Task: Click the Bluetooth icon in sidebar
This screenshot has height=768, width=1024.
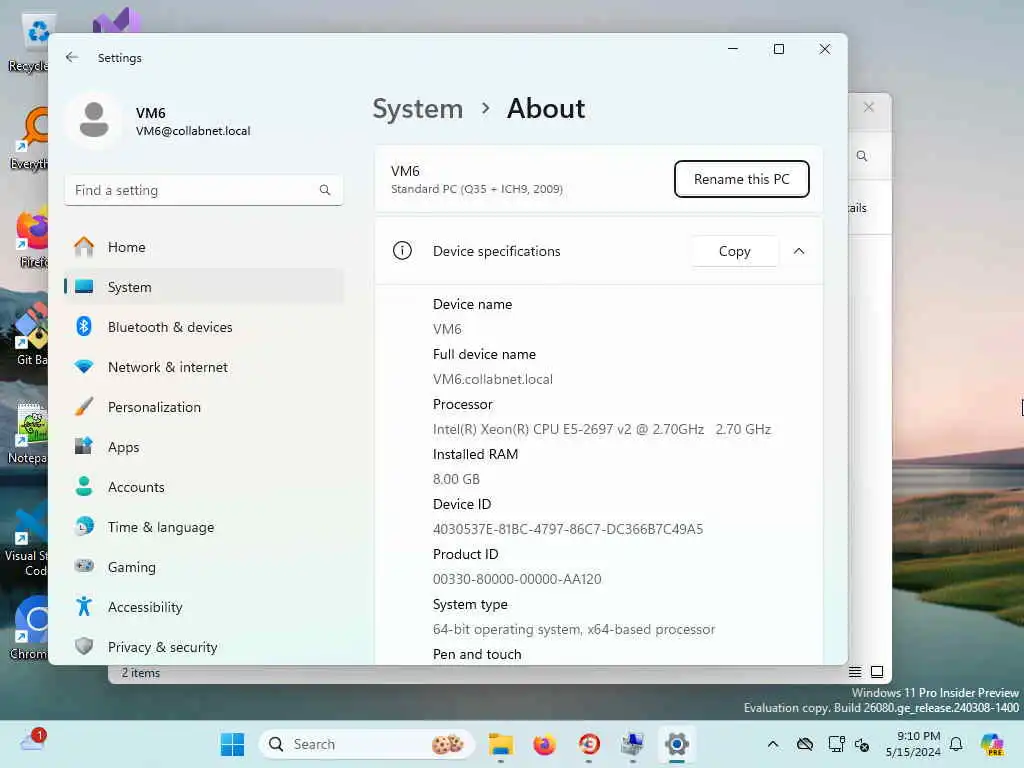Action: [x=84, y=326]
